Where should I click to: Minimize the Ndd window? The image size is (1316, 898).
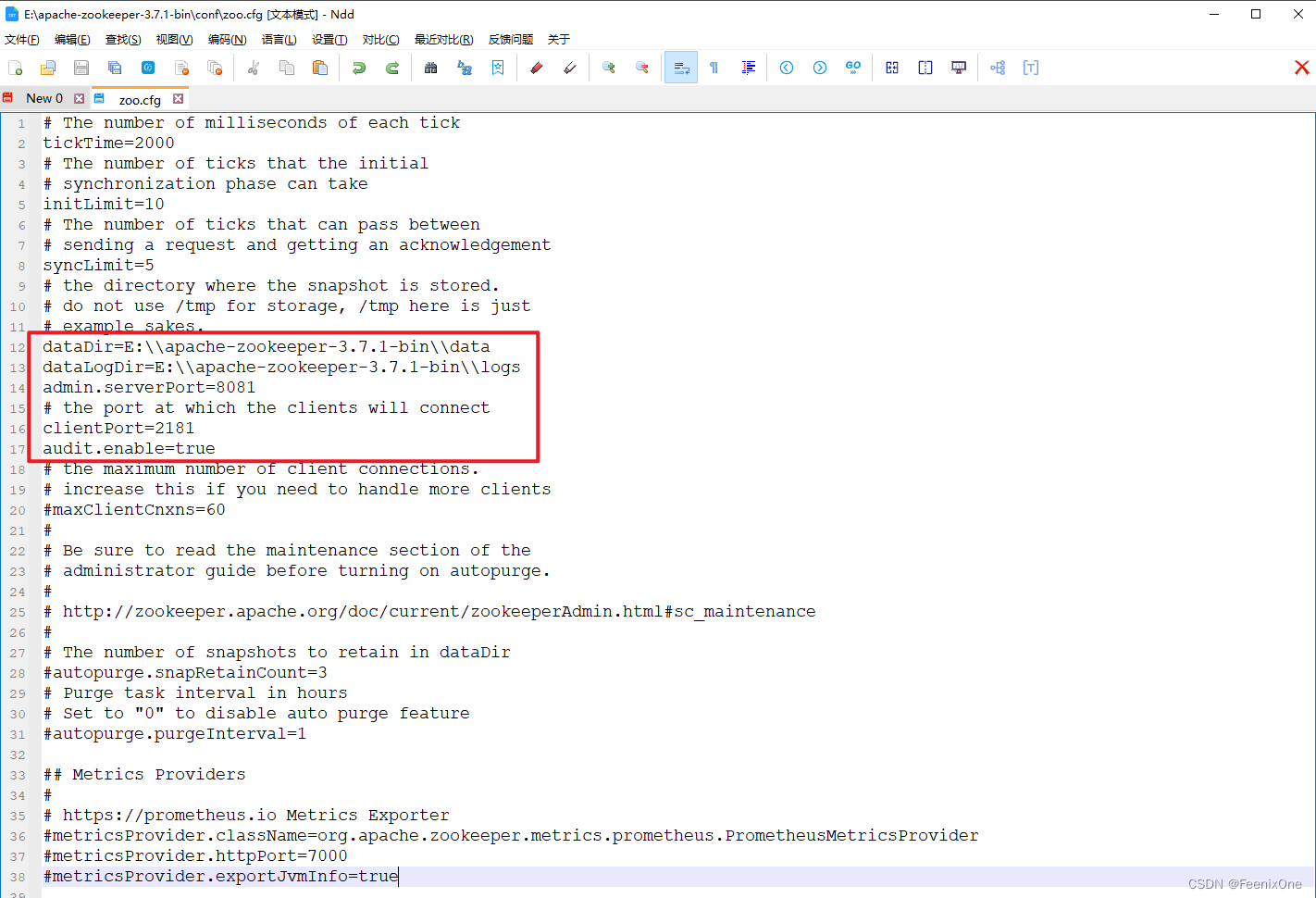tap(1213, 14)
